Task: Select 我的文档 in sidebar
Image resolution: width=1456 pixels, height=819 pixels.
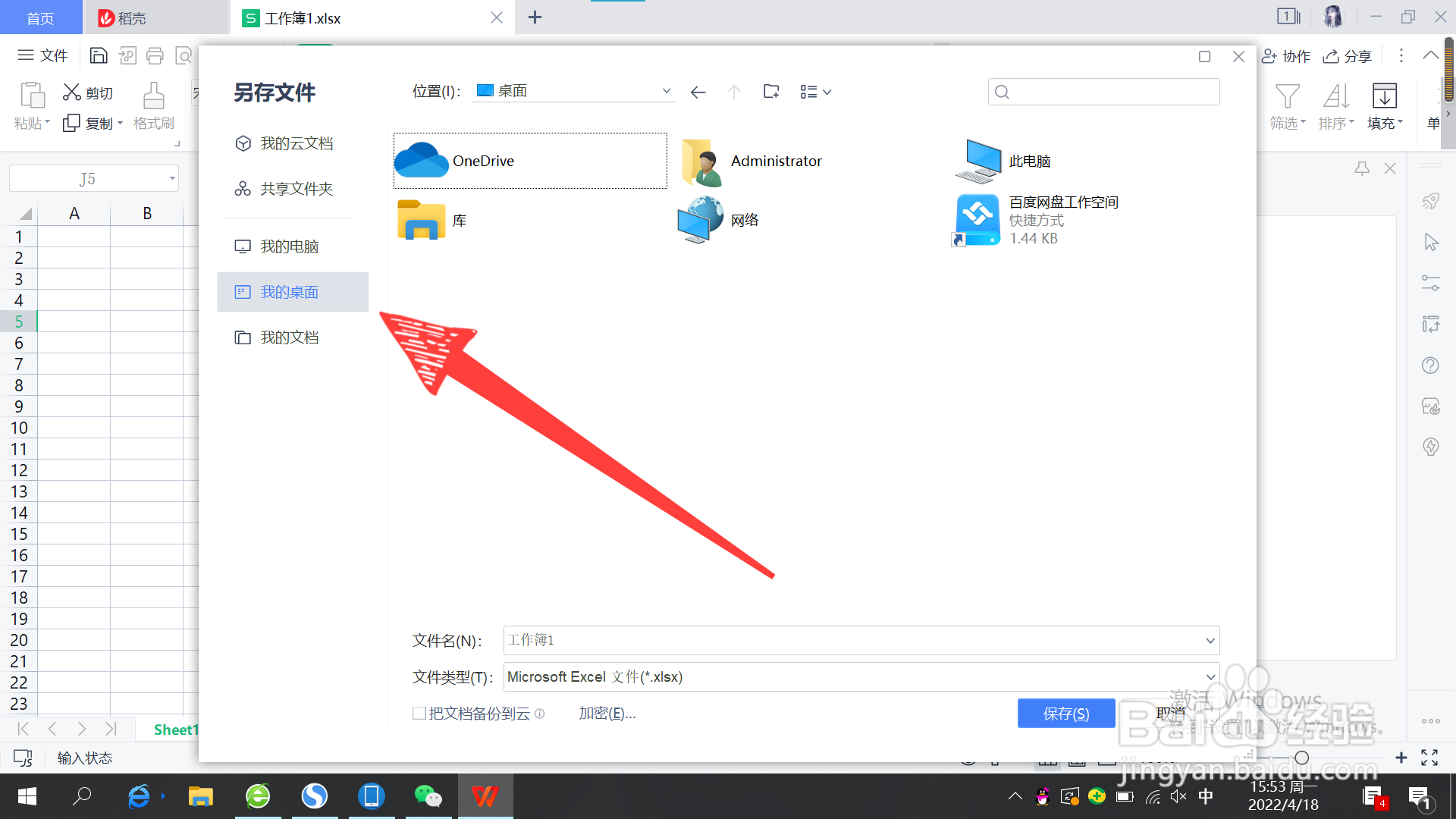Action: (x=289, y=337)
